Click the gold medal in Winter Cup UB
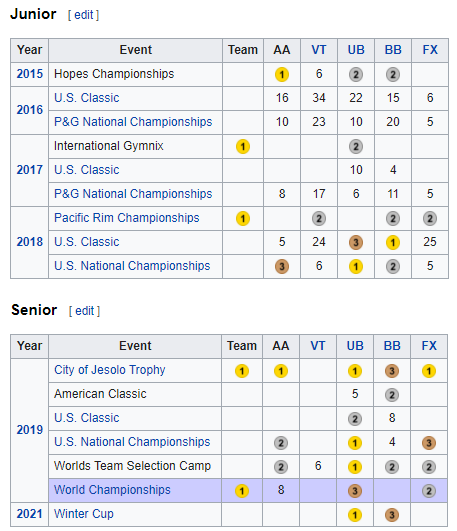Screen dimensions: 457x531 pos(355,515)
